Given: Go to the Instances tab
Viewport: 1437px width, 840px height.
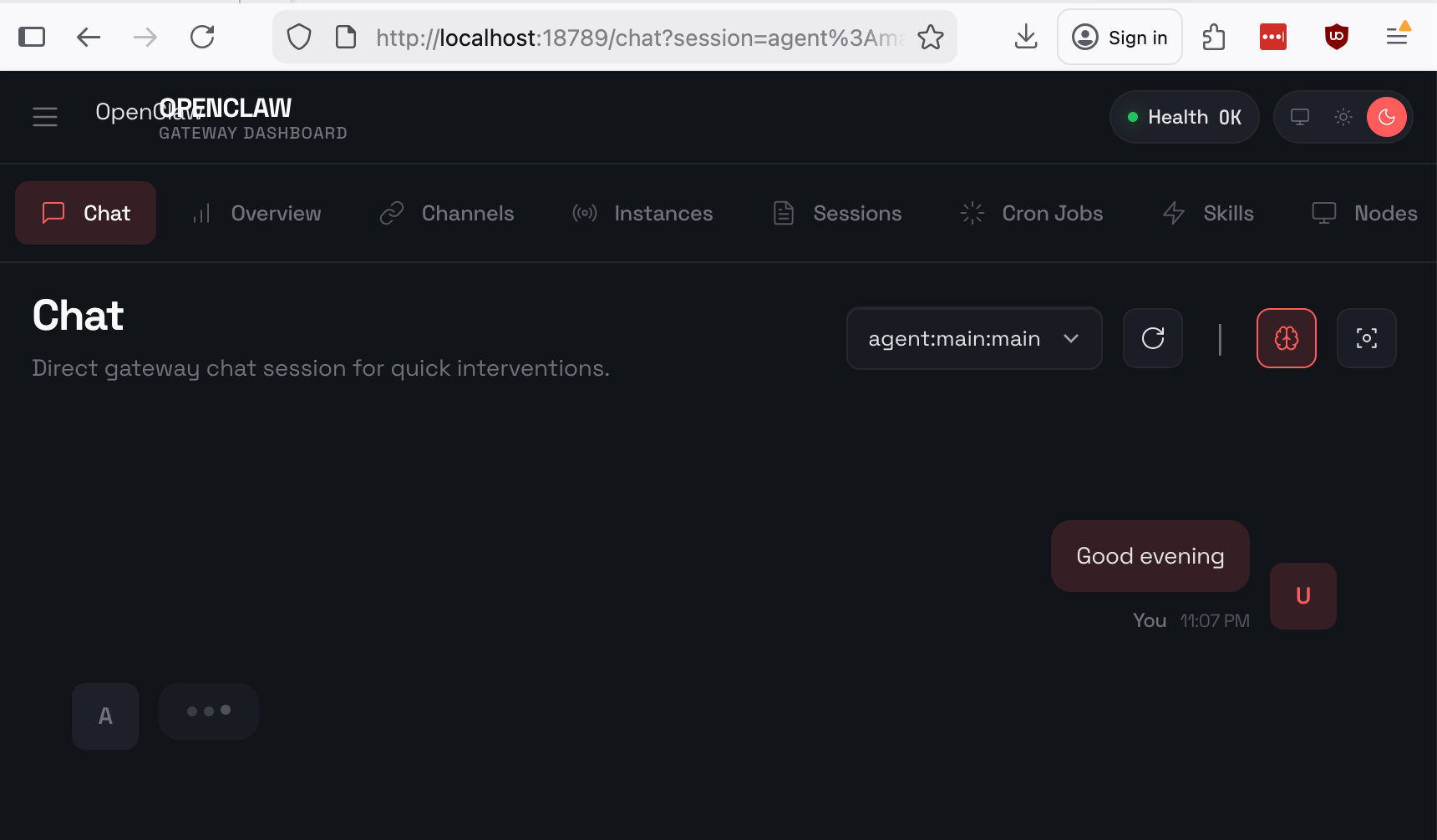Looking at the screenshot, I should pos(642,213).
